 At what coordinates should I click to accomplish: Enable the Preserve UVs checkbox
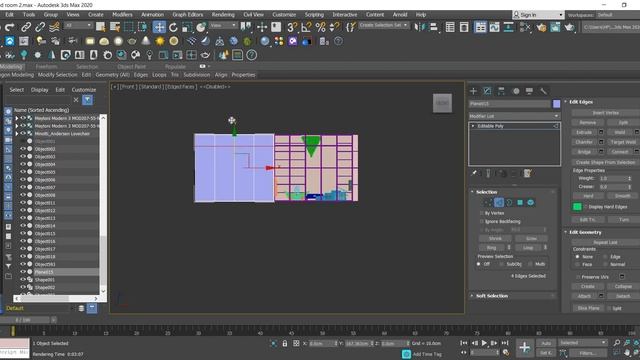[578, 277]
